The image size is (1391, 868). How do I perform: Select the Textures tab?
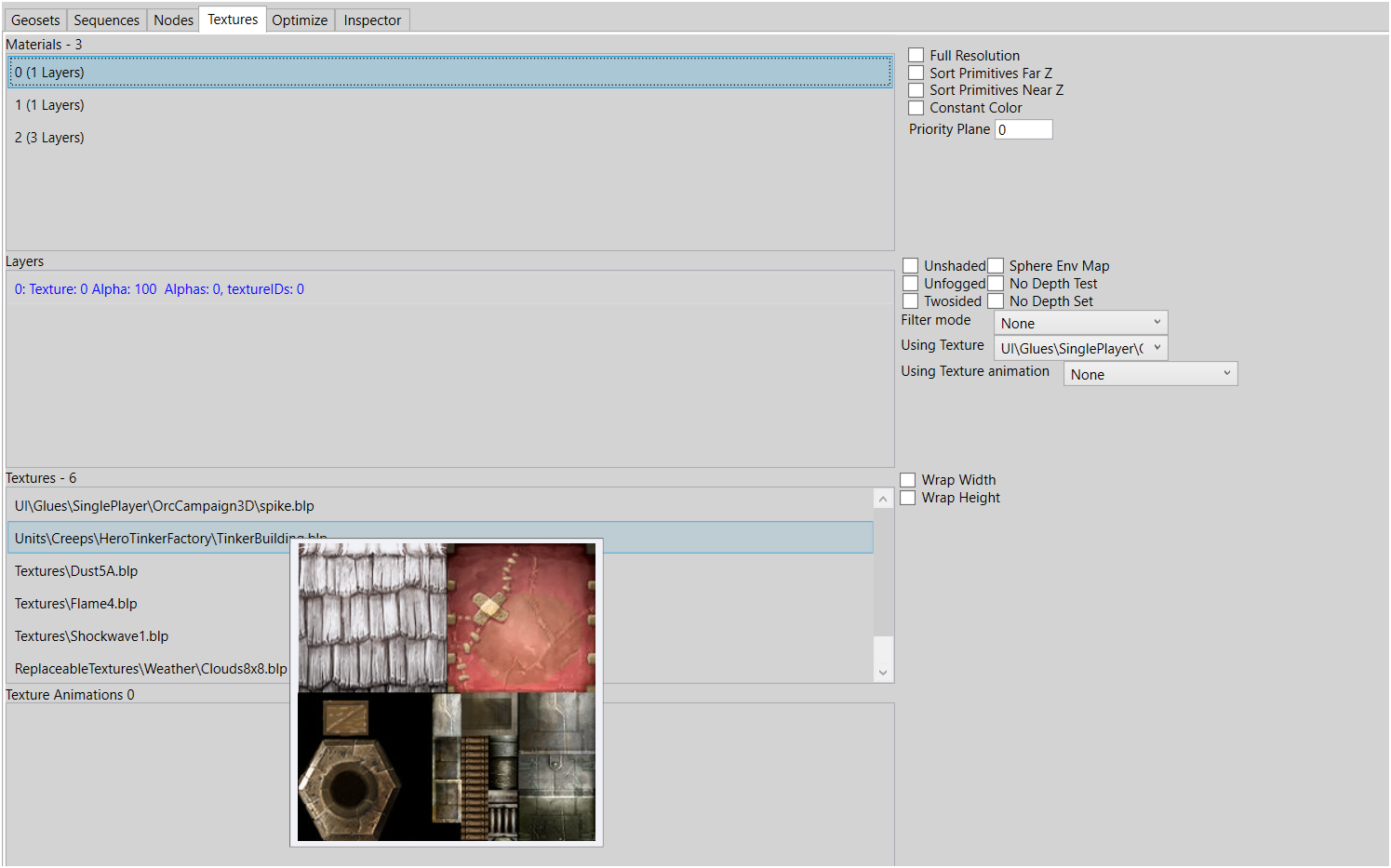pos(233,20)
